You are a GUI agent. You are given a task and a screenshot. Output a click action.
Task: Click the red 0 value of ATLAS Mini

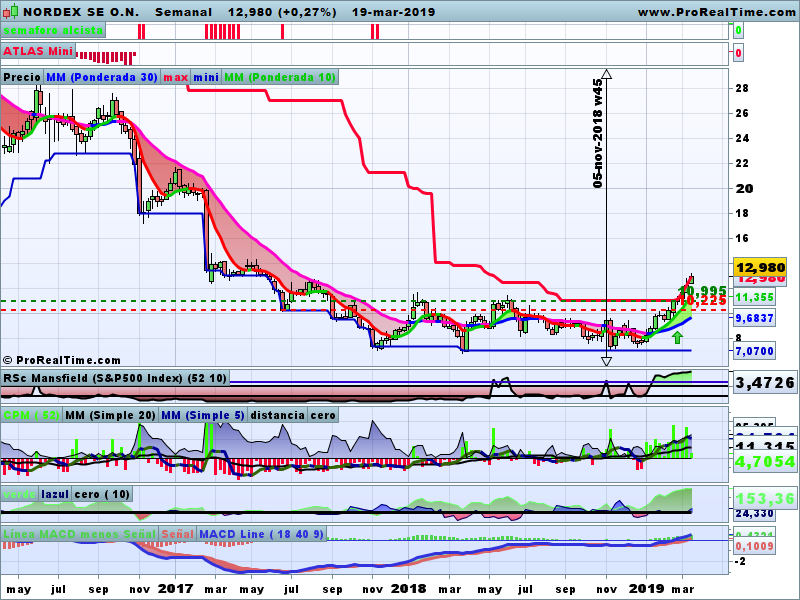coord(738,53)
